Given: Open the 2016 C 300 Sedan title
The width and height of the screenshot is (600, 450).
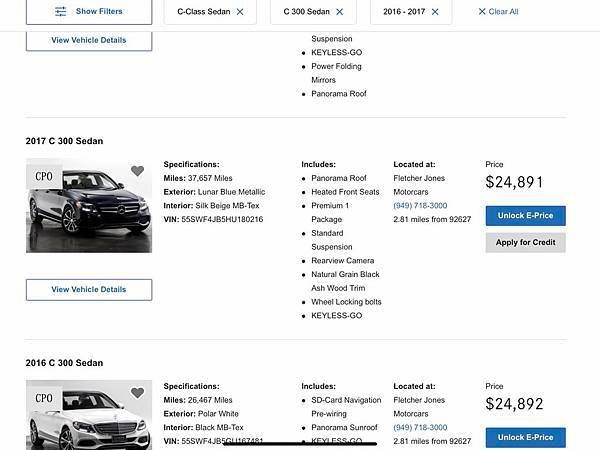Looking at the screenshot, I should 64,363.
